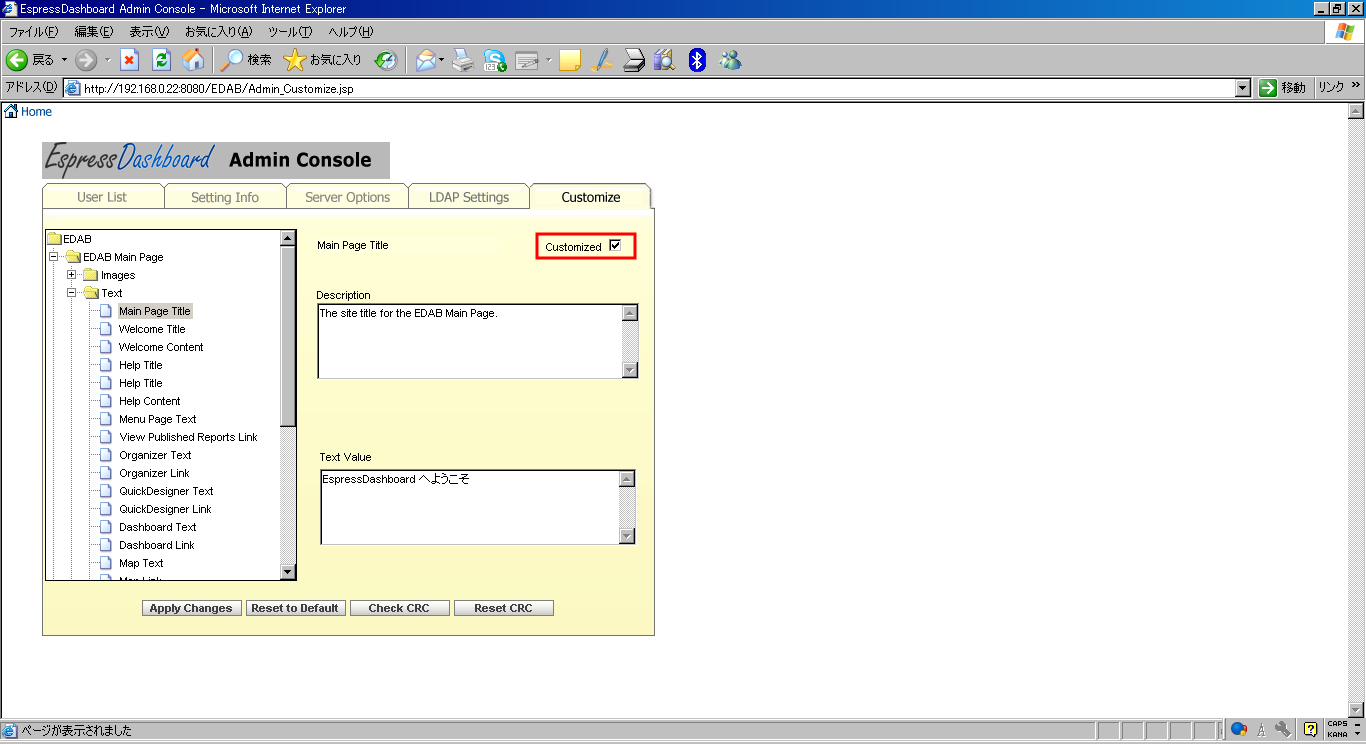Click the wrench tool icon in status tray
Viewport: 1366px width, 744px height.
coord(1284,729)
